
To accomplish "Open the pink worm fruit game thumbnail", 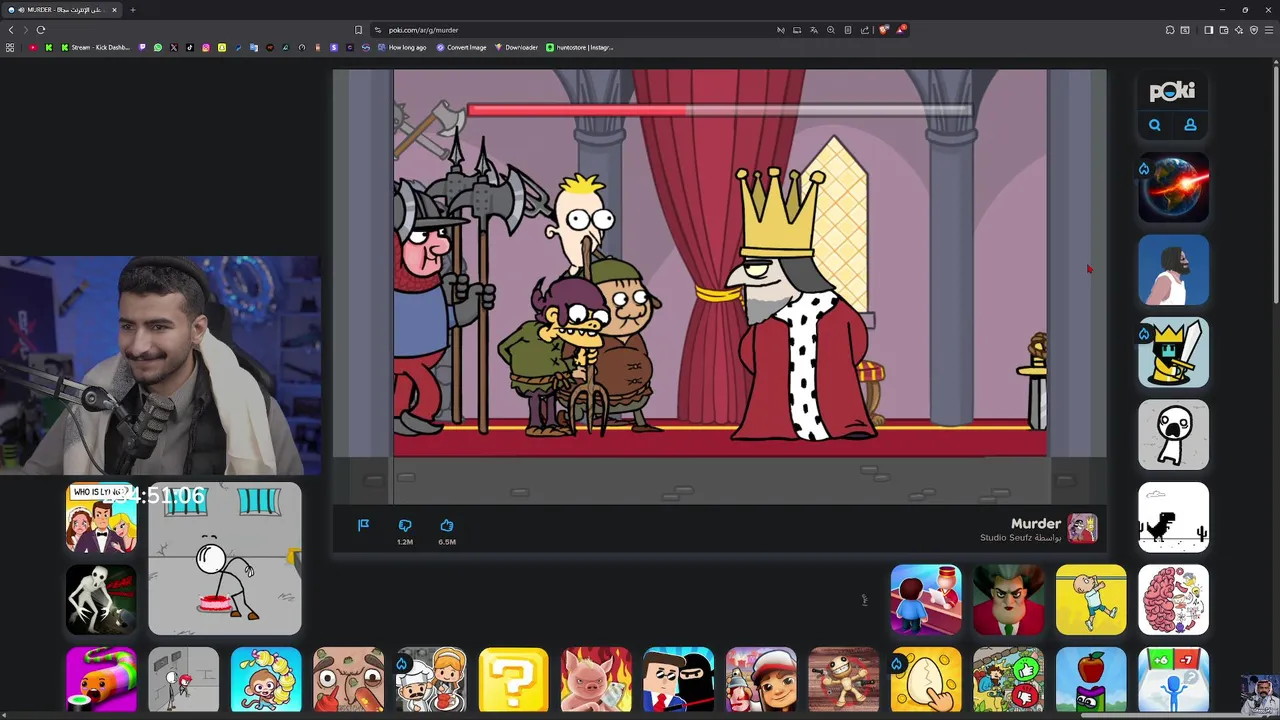I will [101, 680].
